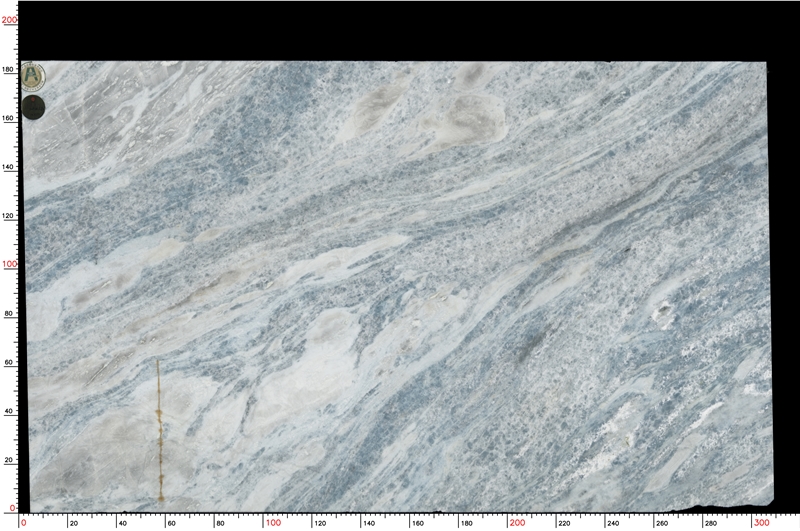Click red '200' on the bottom horizontal ruler
This screenshot has width=800, height=531.
[517, 523]
